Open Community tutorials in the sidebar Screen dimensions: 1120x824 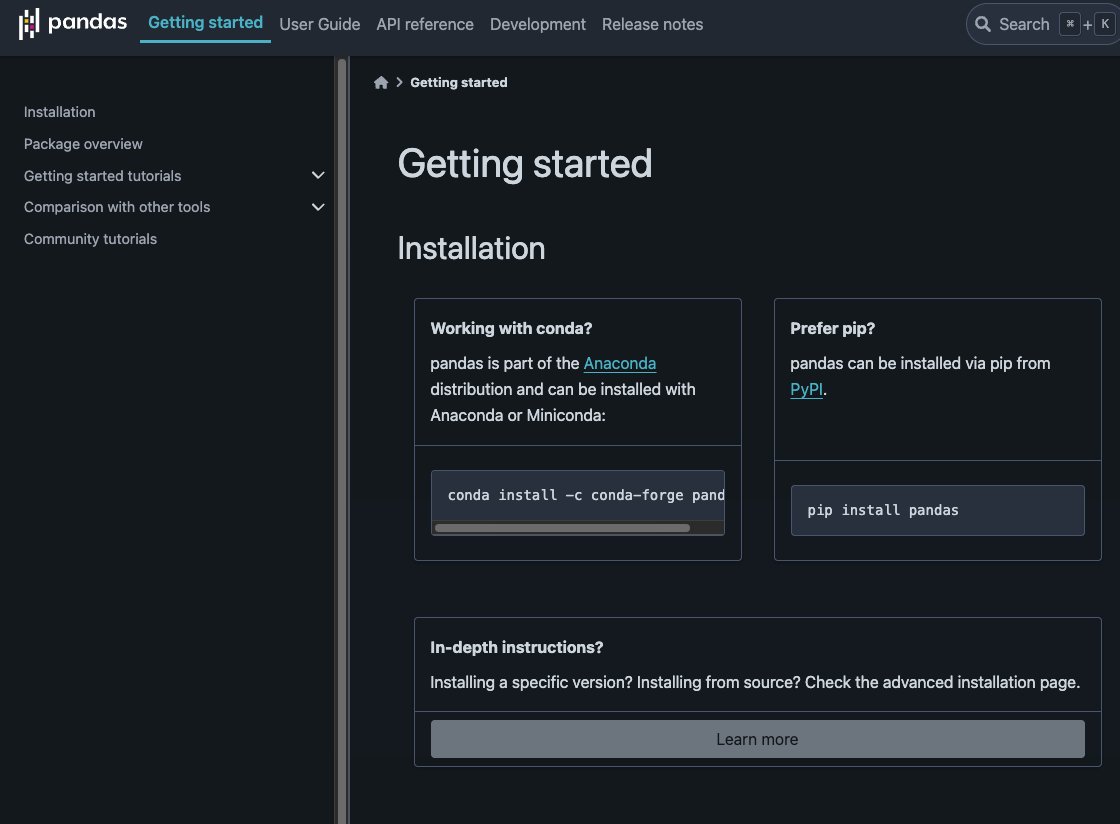[x=90, y=239]
